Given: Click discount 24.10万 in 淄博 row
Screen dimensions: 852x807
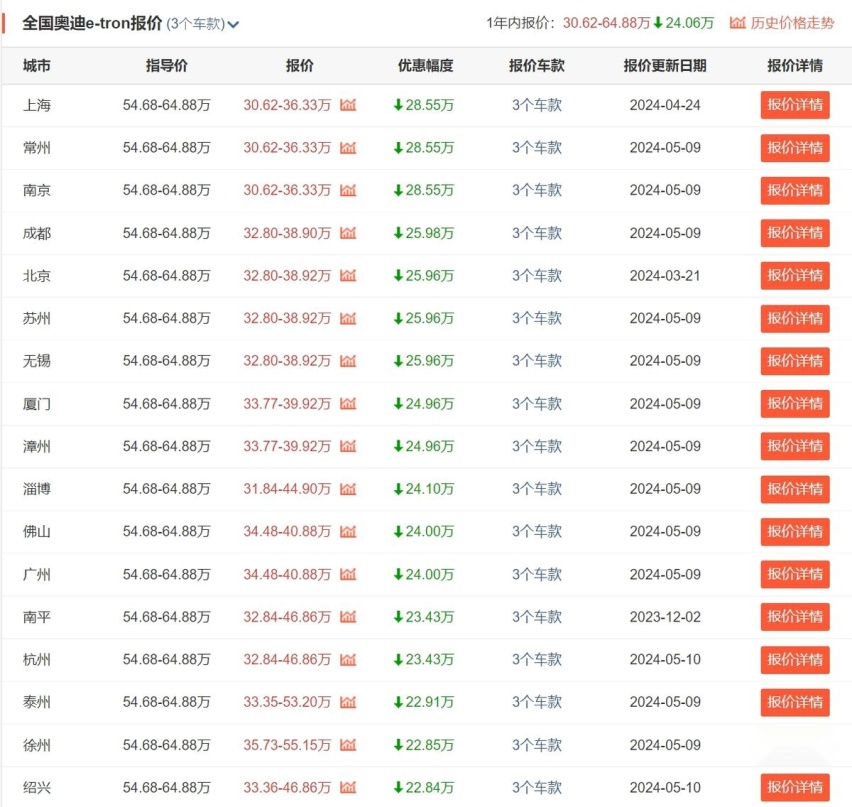Looking at the screenshot, I should (x=424, y=489).
